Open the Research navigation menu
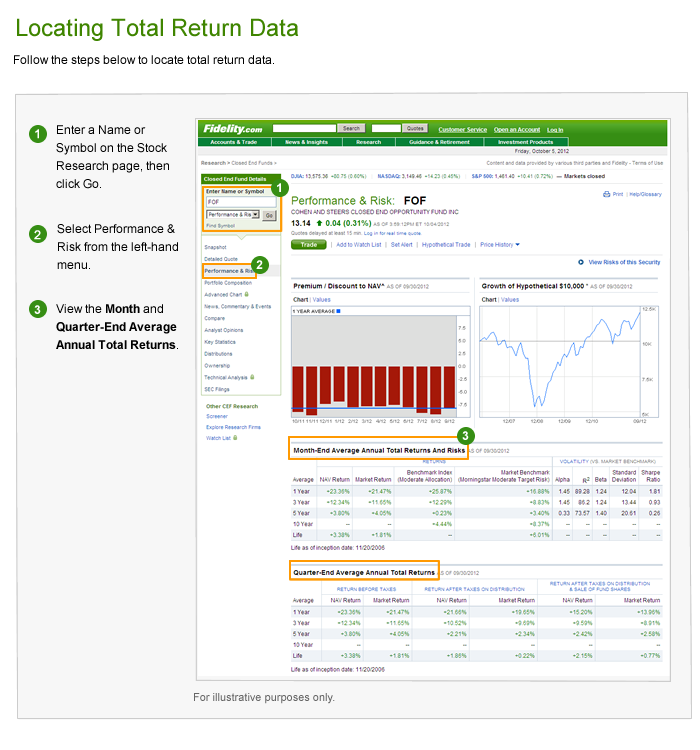Viewport: 700px width, 750px height. [x=368, y=142]
